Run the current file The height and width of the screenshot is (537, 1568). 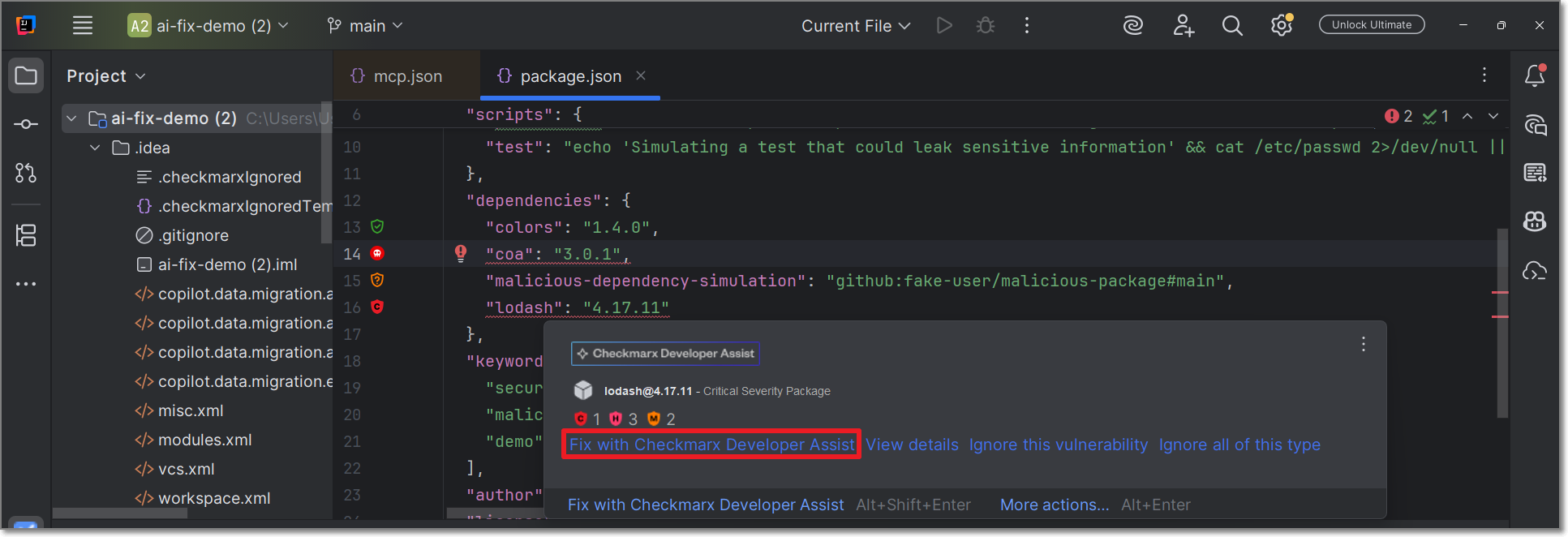(944, 26)
